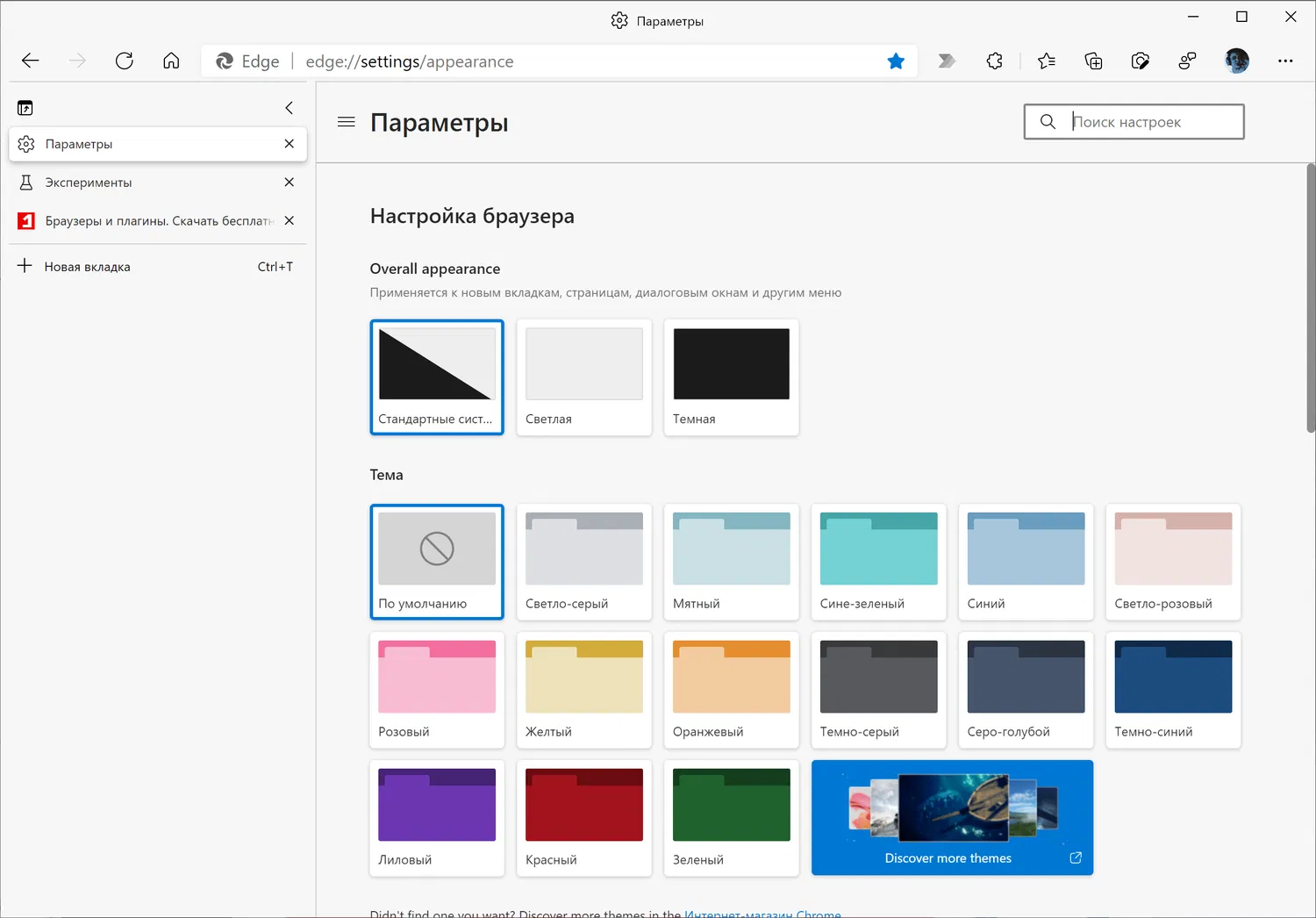Click the Discover more themes button
Image resolution: width=1316 pixels, height=918 pixels.
coord(952,817)
